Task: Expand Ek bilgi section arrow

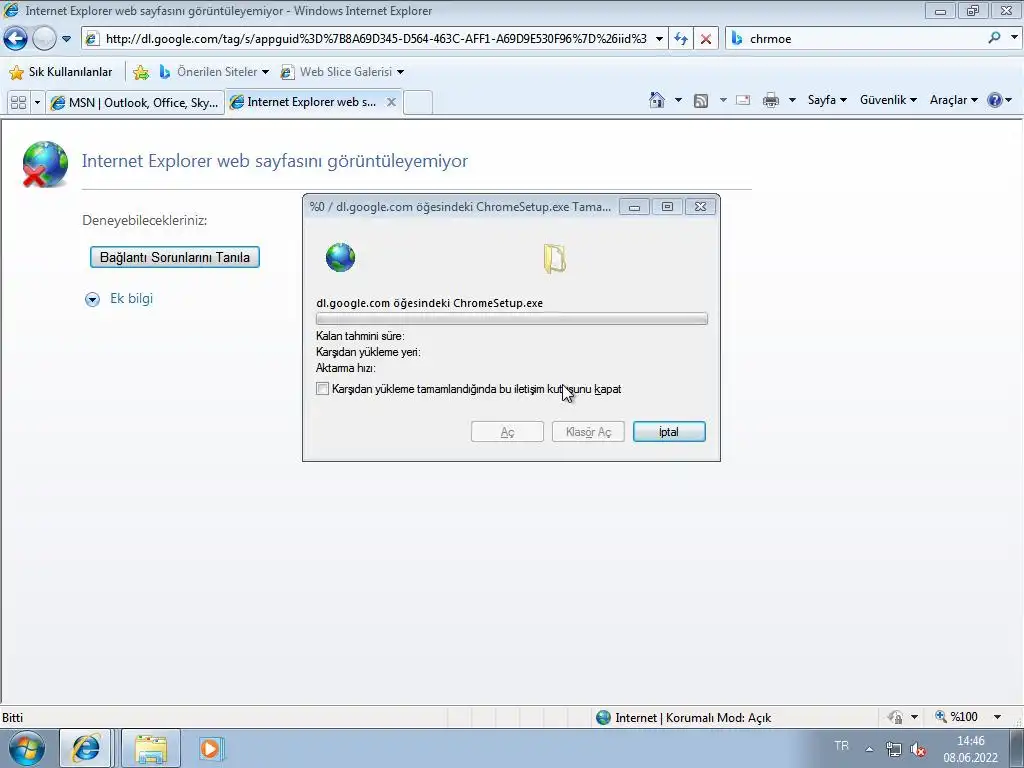Action: point(93,300)
